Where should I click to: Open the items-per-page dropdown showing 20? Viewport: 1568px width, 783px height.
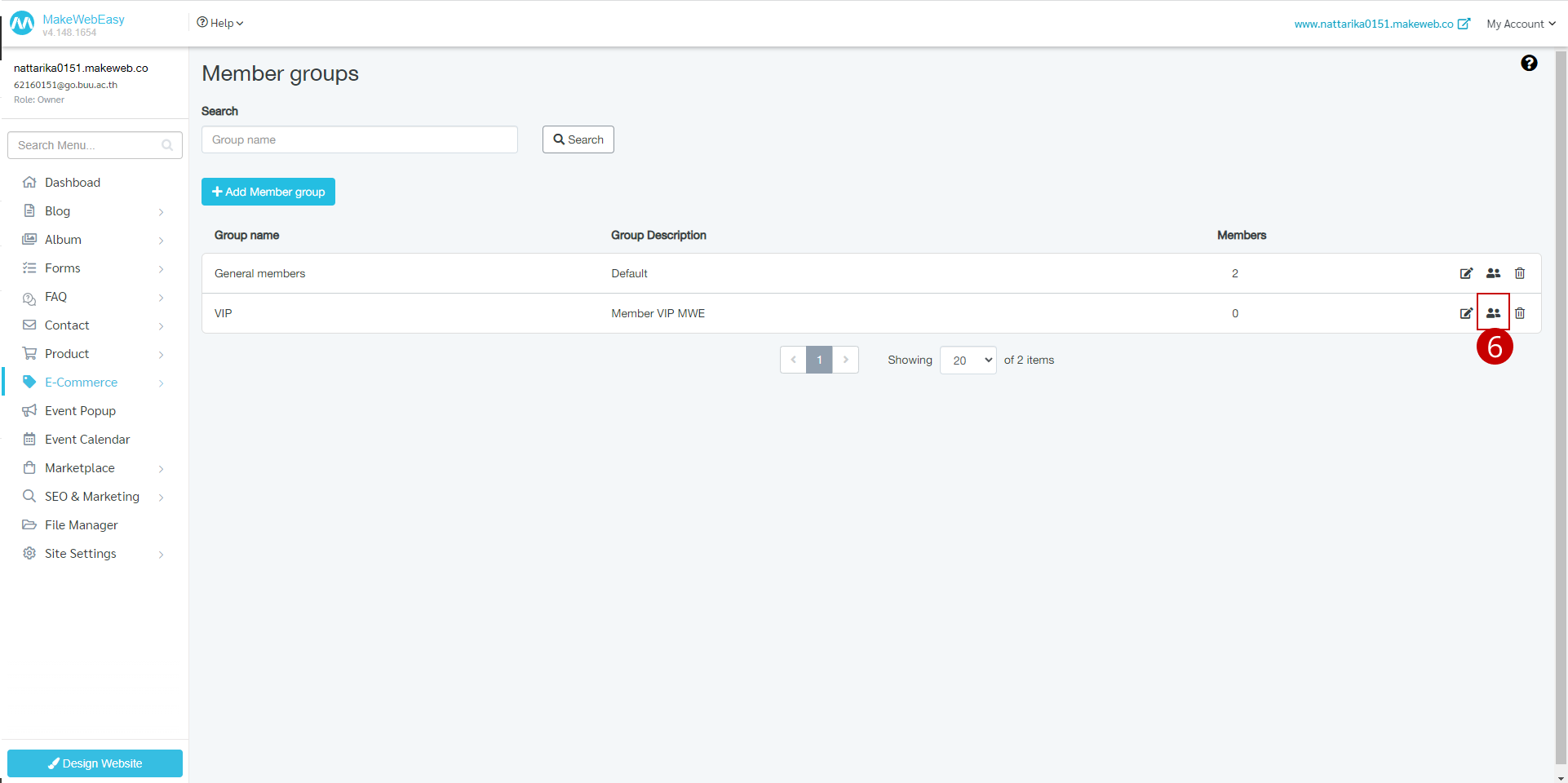coord(968,360)
